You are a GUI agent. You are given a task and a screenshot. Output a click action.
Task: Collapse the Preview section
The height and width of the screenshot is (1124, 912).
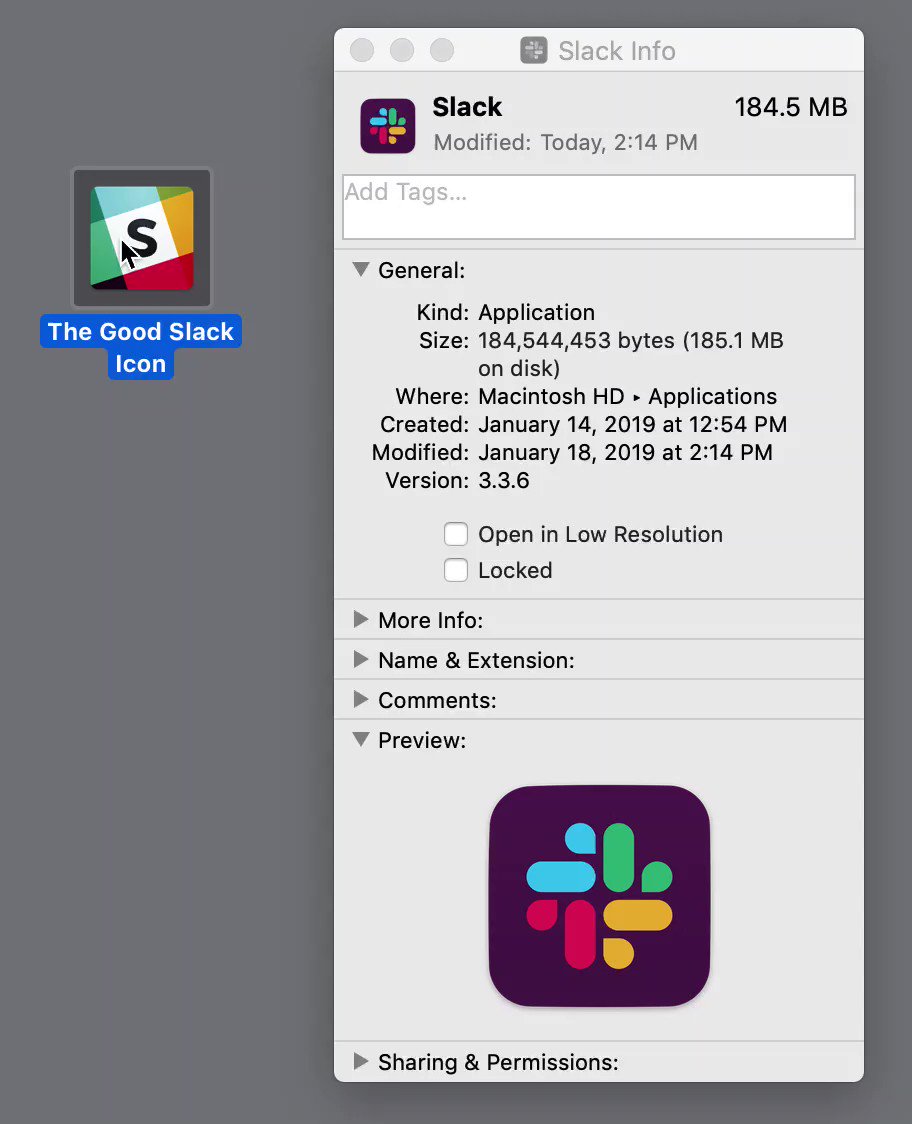(x=361, y=740)
